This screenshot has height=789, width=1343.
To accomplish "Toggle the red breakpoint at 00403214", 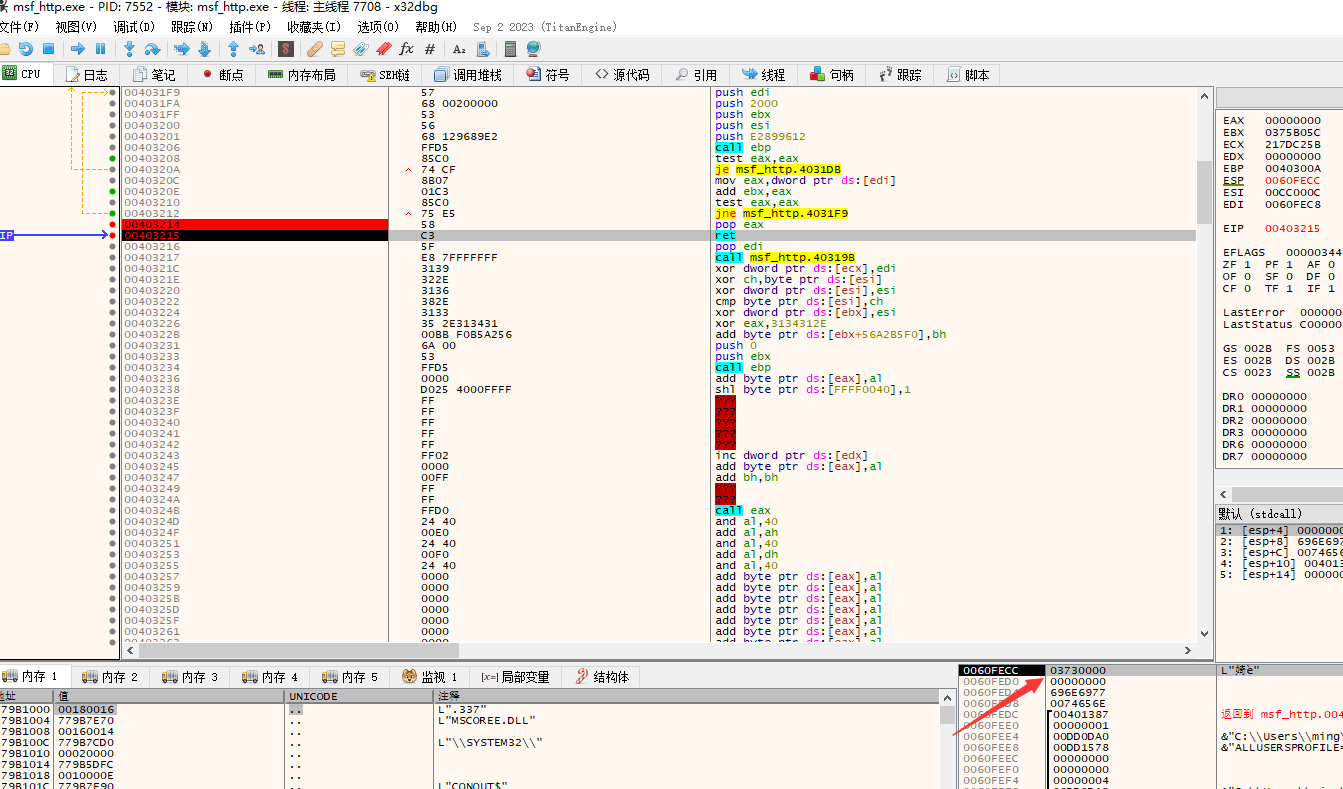I will click(112, 224).
